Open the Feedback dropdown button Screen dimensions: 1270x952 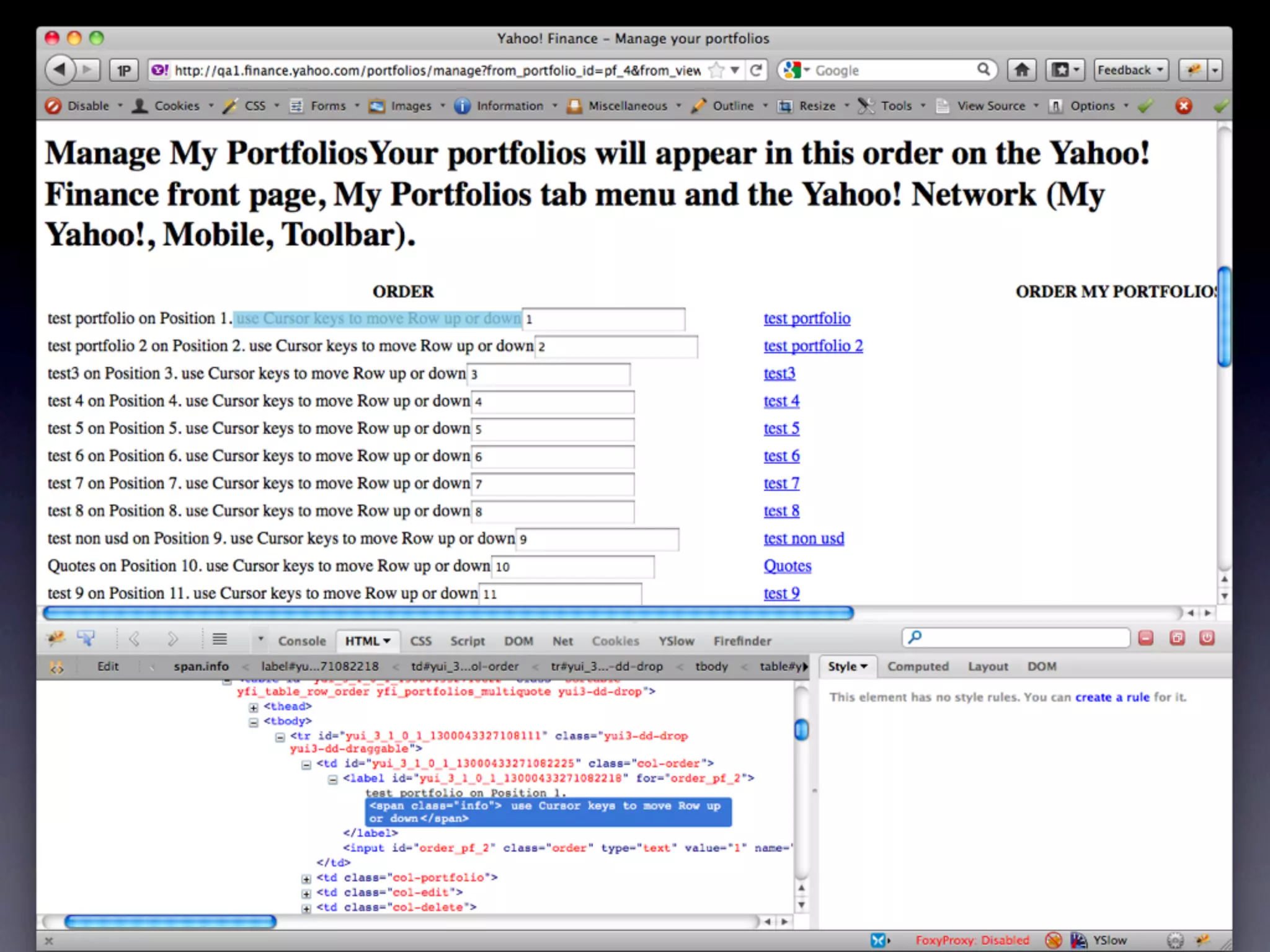(x=1130, y=70)
